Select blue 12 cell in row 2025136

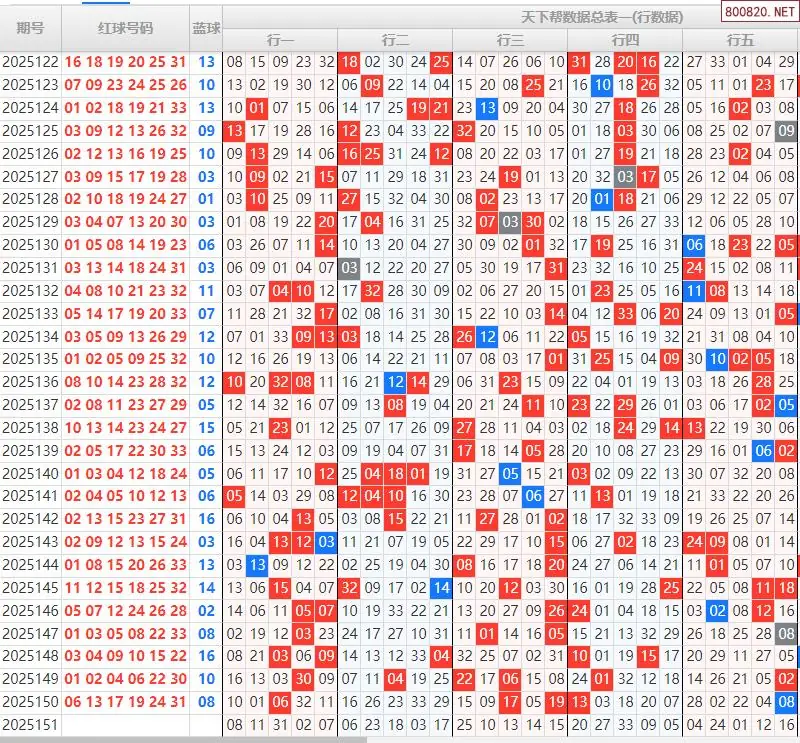click(x=395, y=381)
